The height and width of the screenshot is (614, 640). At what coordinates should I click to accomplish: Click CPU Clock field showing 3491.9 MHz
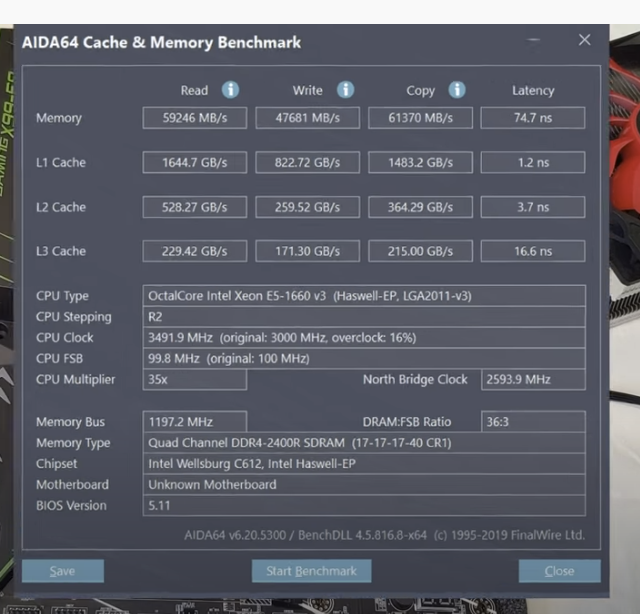(364, 338)
